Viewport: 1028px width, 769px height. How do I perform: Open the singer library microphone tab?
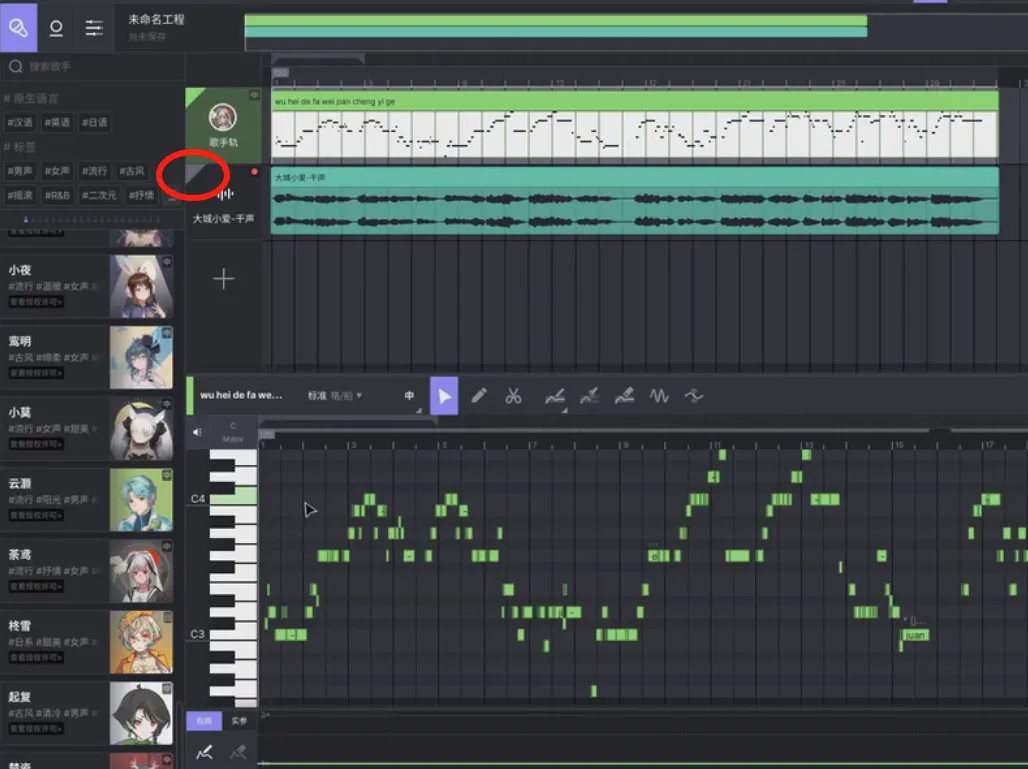18,28
